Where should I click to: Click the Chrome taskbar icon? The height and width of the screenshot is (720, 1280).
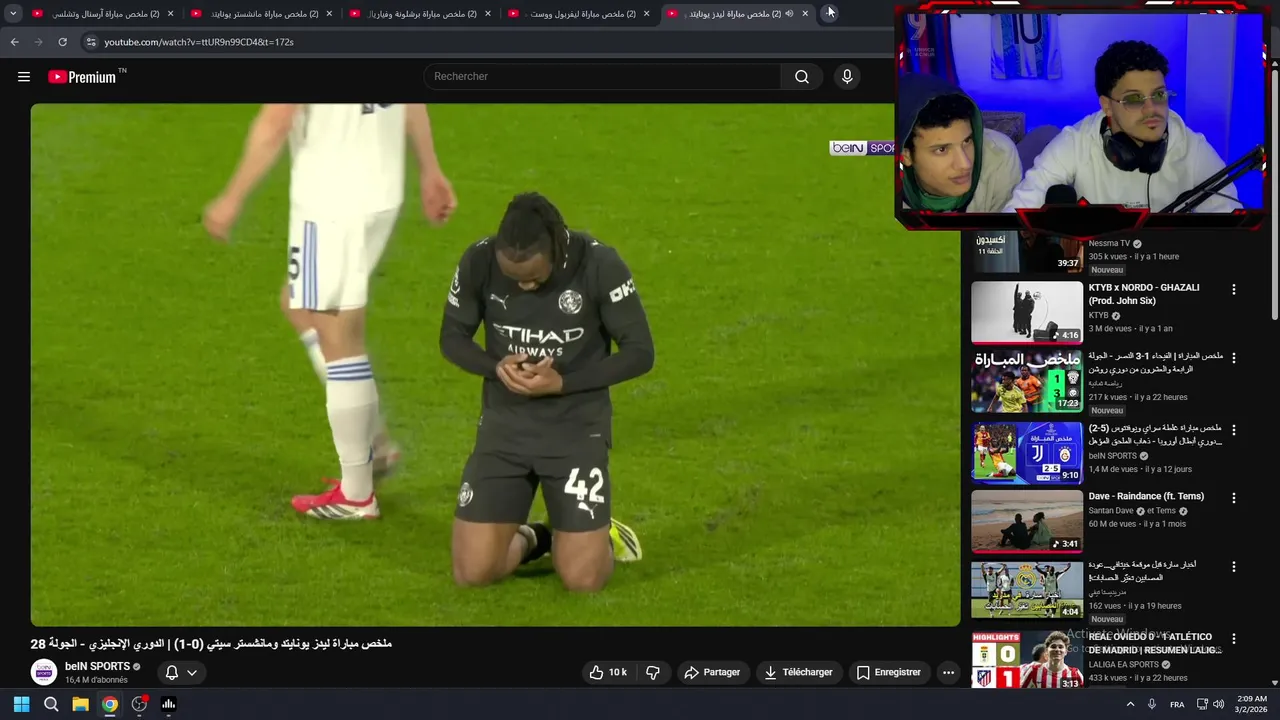coord(110,704)
